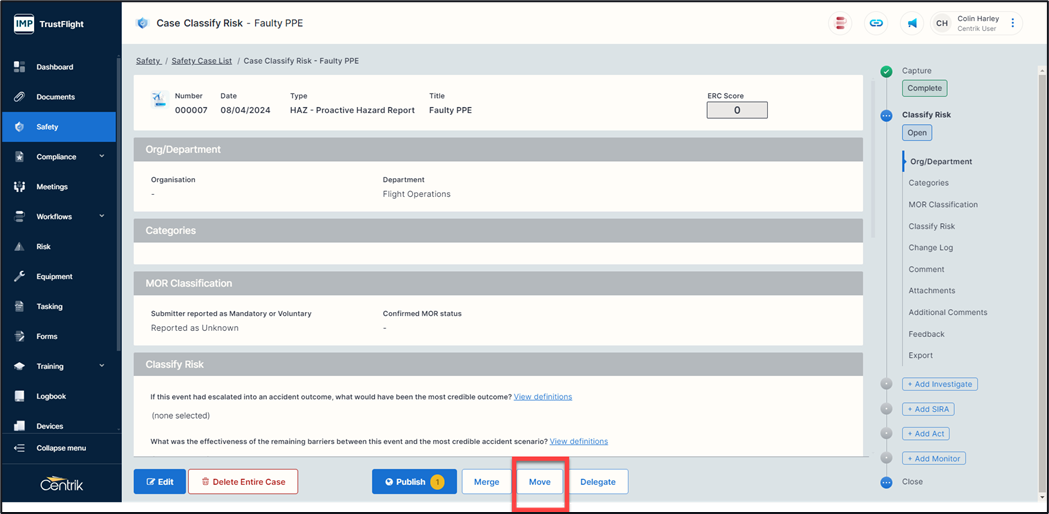1049x514 pixels.
Task: Click the Equipment wrench icon
Action: (x=19, y=277)
